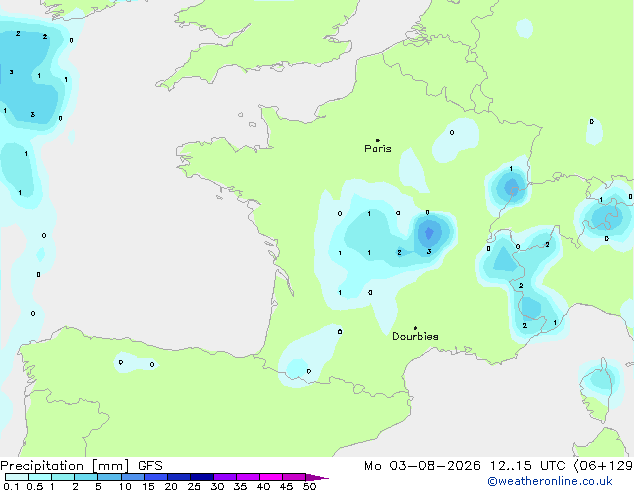The width and height of the screenshot is (634, 490).
Task: Click the arrow tip at the legend's end
Action: pos(317,477)
